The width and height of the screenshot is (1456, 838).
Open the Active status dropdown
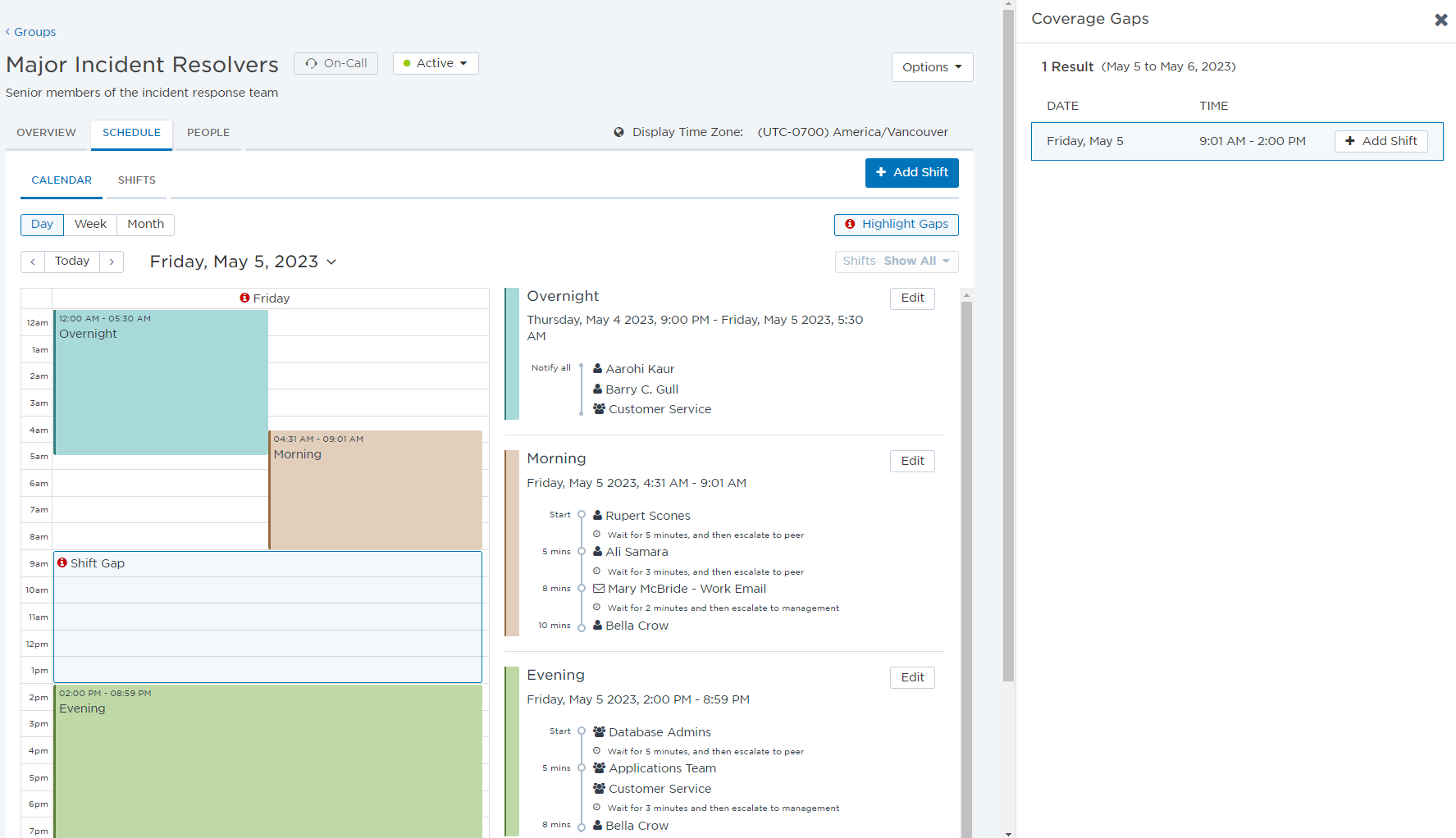[436, 63]
